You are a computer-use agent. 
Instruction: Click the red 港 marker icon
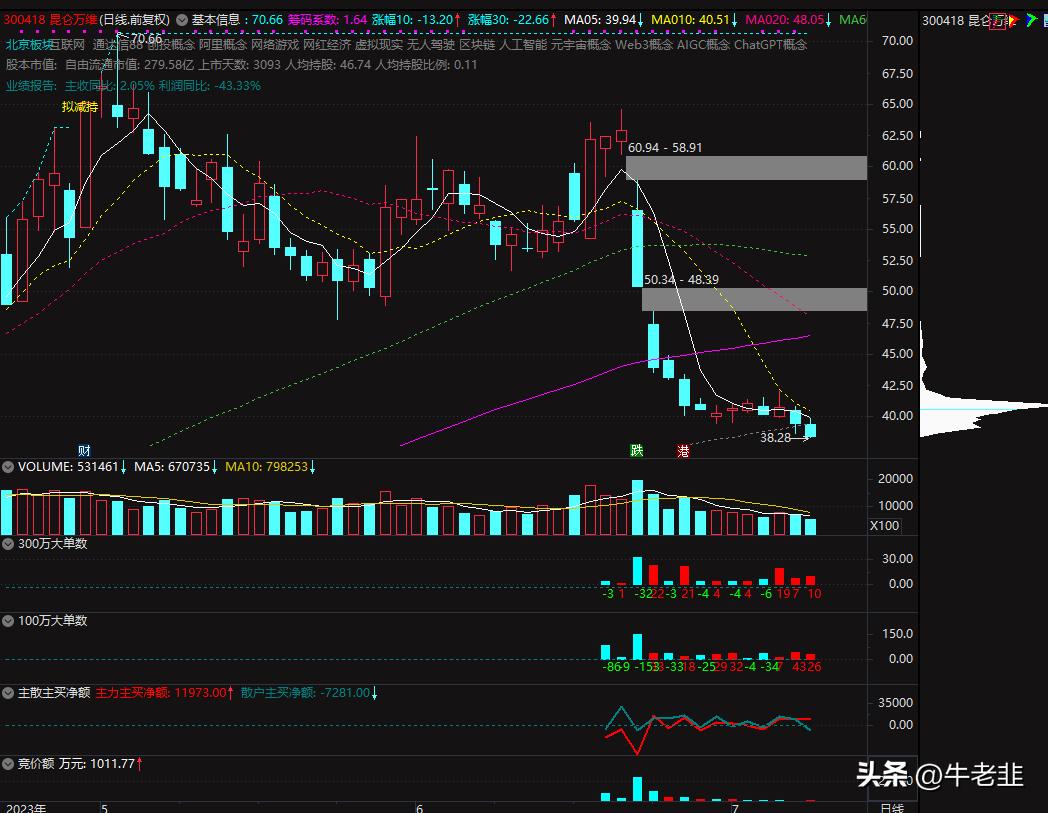pos(683,451)
